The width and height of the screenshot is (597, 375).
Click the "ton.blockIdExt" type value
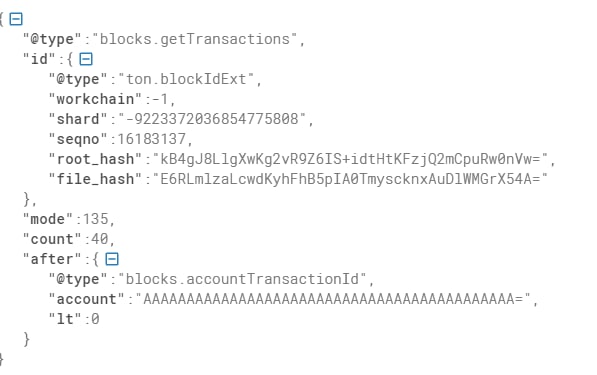coord(186,79)
